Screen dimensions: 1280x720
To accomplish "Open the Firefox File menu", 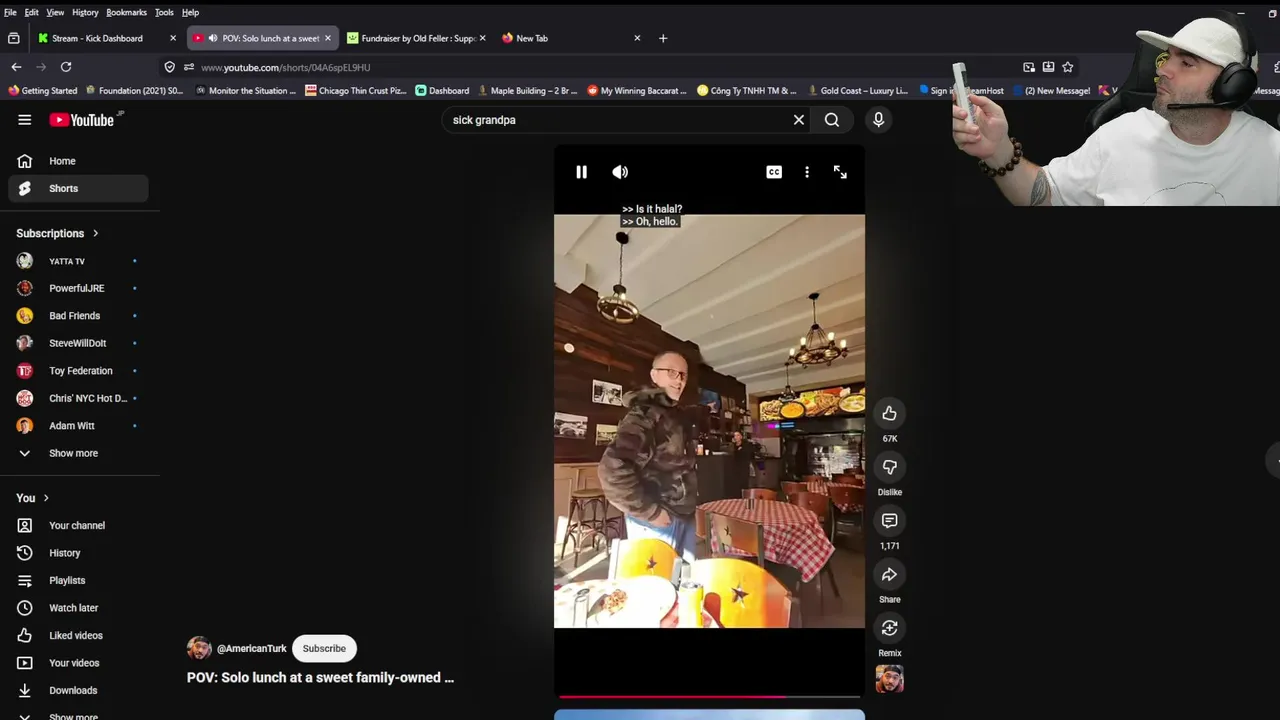I will 10,12.
